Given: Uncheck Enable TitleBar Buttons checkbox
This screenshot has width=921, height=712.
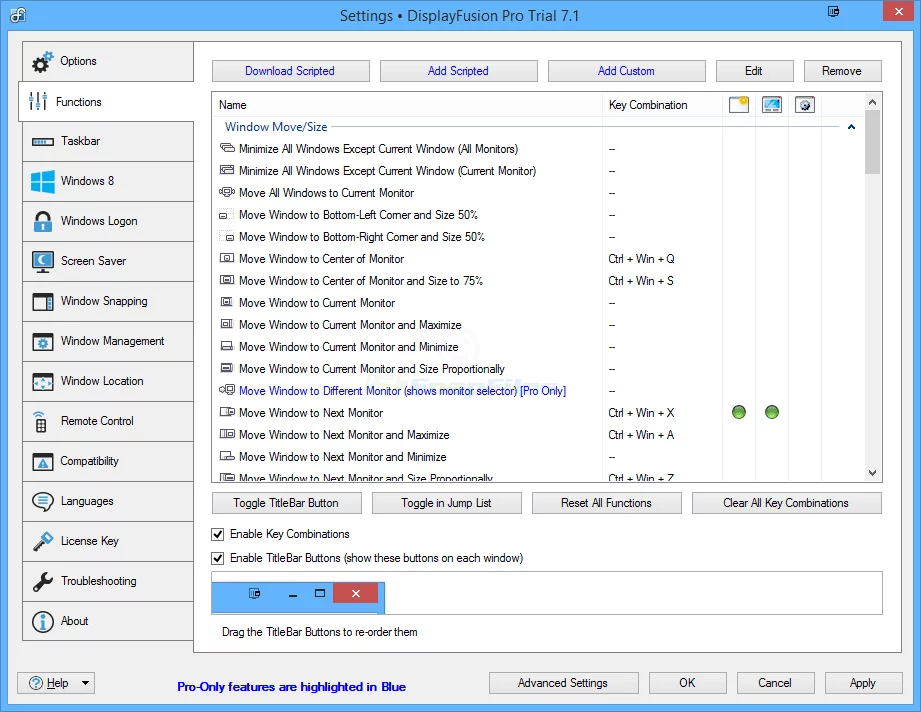Looking at the screenshot, I should click(218, 558).
